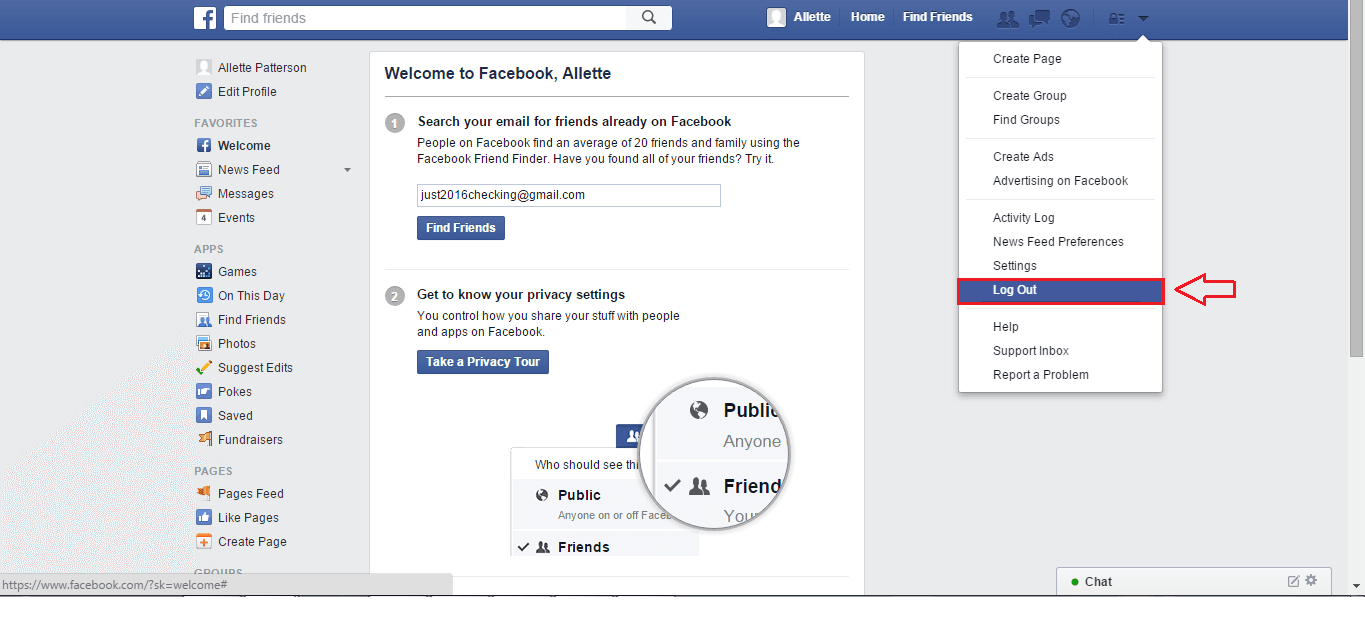Open Advertising on Facebook menu item
The width and height of the screenshot is (1365, 633).
coord(1060,181)
